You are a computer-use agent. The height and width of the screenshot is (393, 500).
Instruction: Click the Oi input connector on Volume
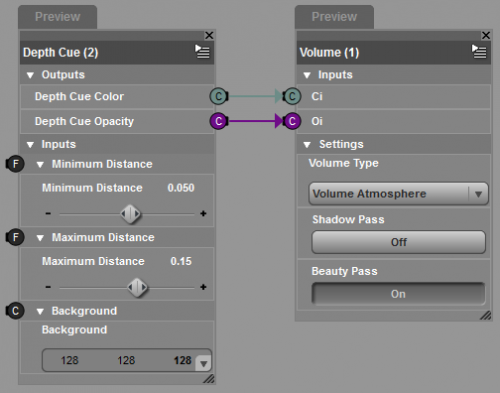292,121
